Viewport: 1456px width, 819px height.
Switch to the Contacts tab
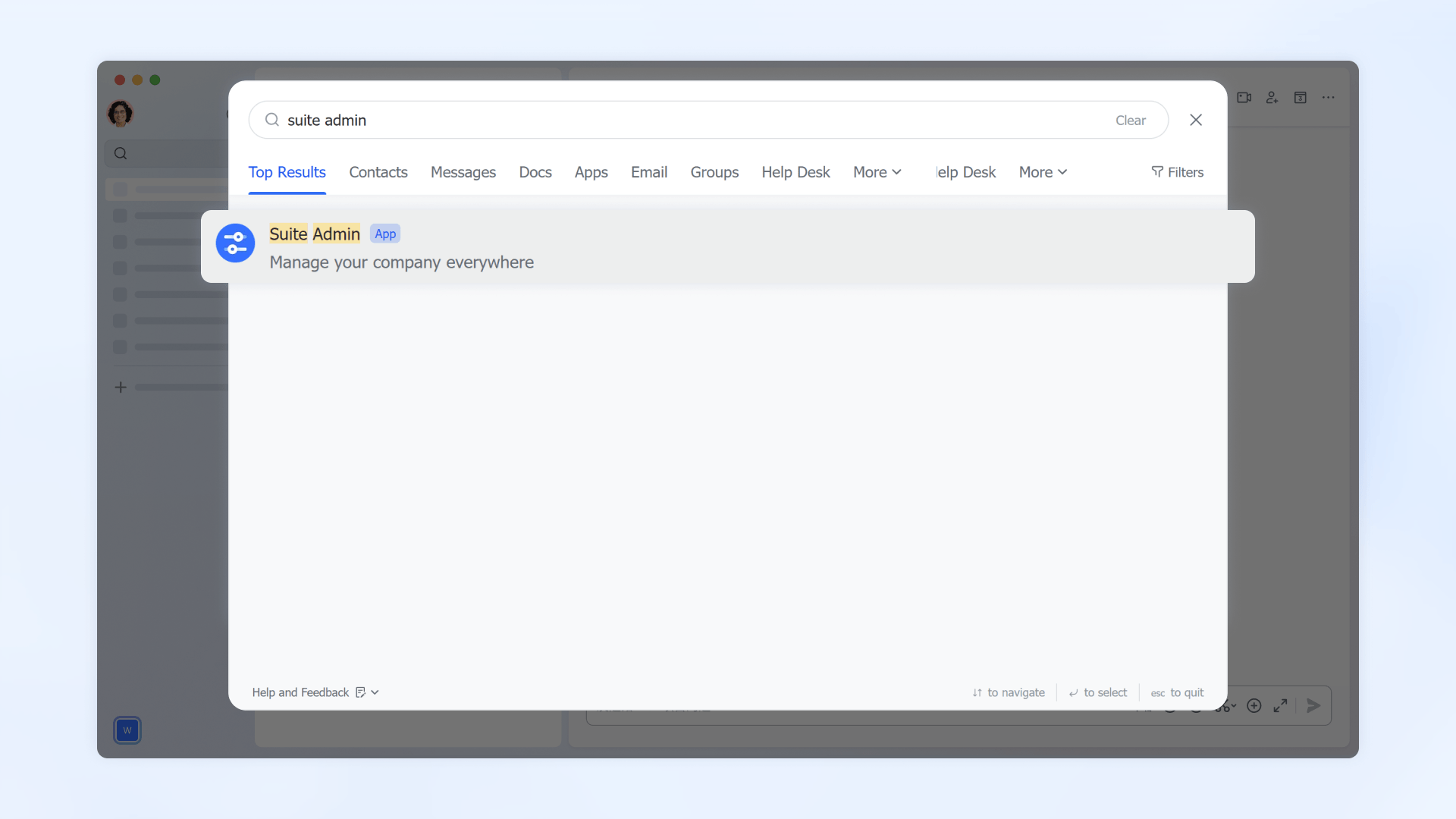point(378,172)
